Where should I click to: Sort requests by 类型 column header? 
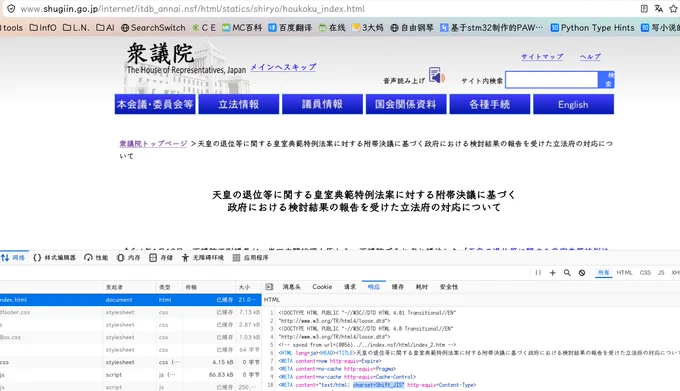coord(169,287)
